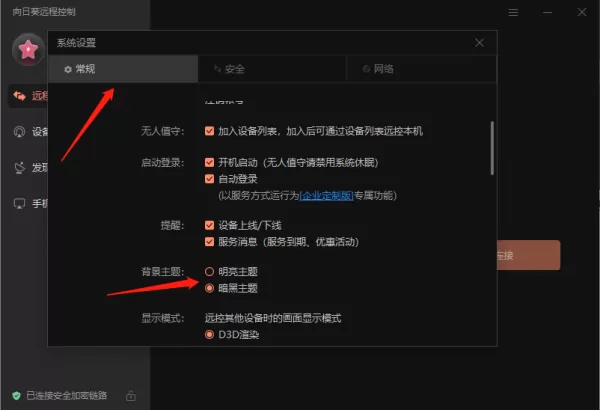Click the 启动登录 setting label

pos(163,163)
